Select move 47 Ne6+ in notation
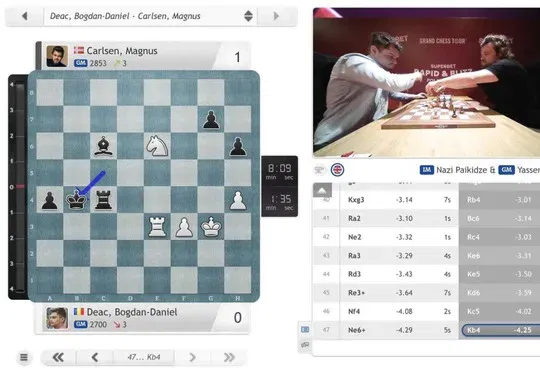Viewport: 540px width, 372px height. [x=357, y=330]
